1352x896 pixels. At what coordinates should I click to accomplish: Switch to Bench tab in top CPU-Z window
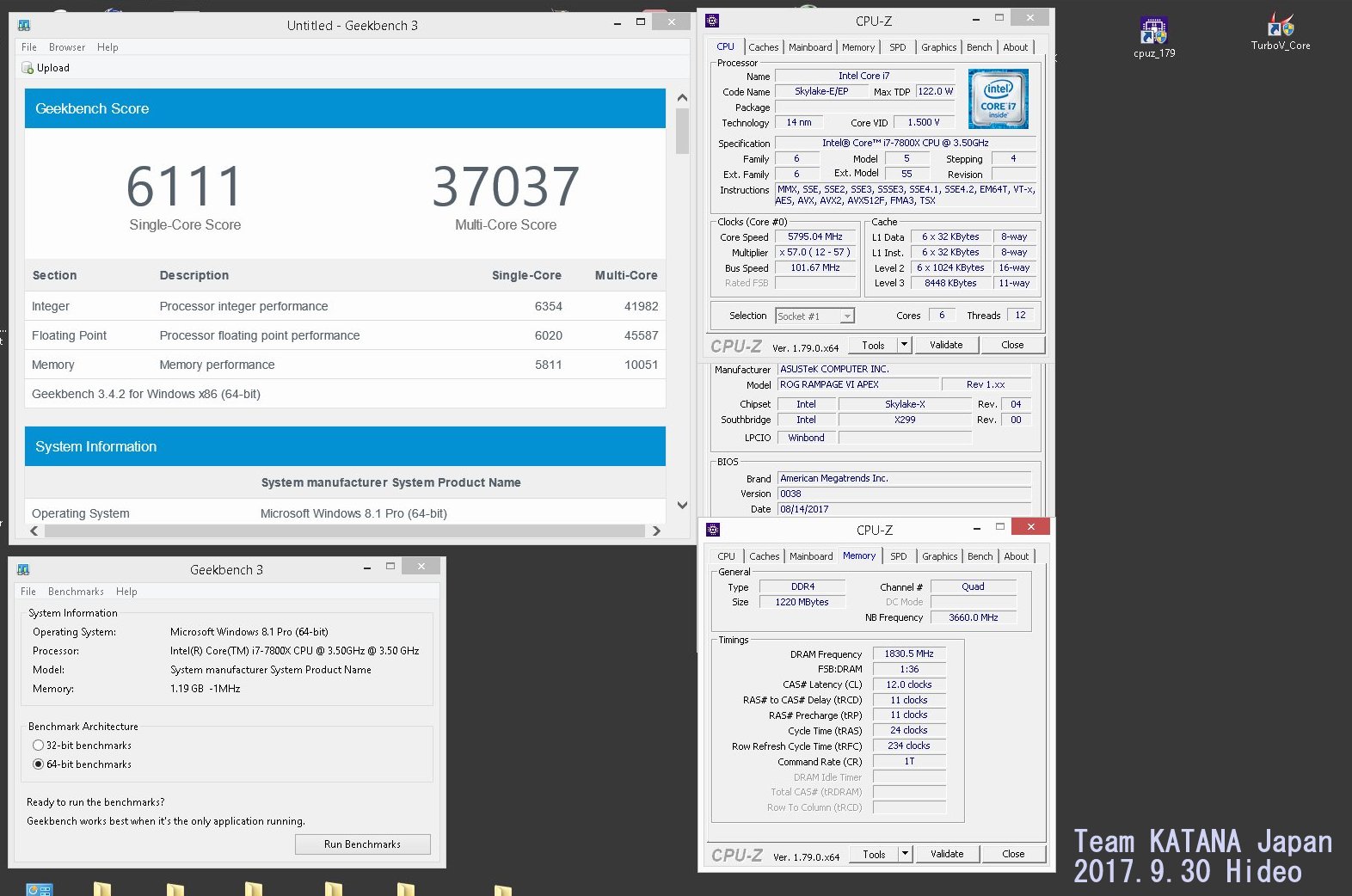coord(980,47)
